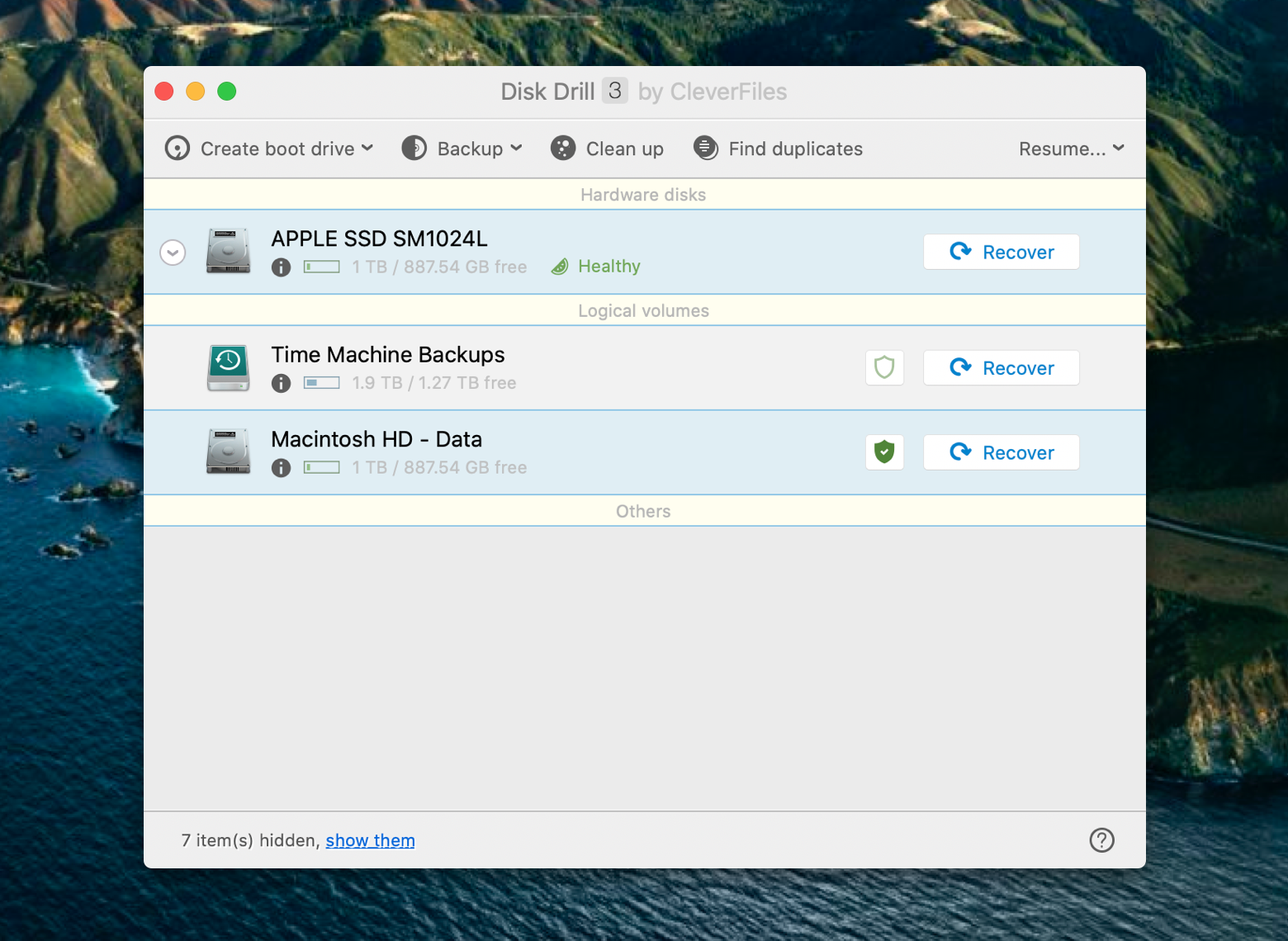This screenshot has width=1288, height=941.
Task: Open the Create boot drive dropdown arrow
Action: [x=367, y=149]
